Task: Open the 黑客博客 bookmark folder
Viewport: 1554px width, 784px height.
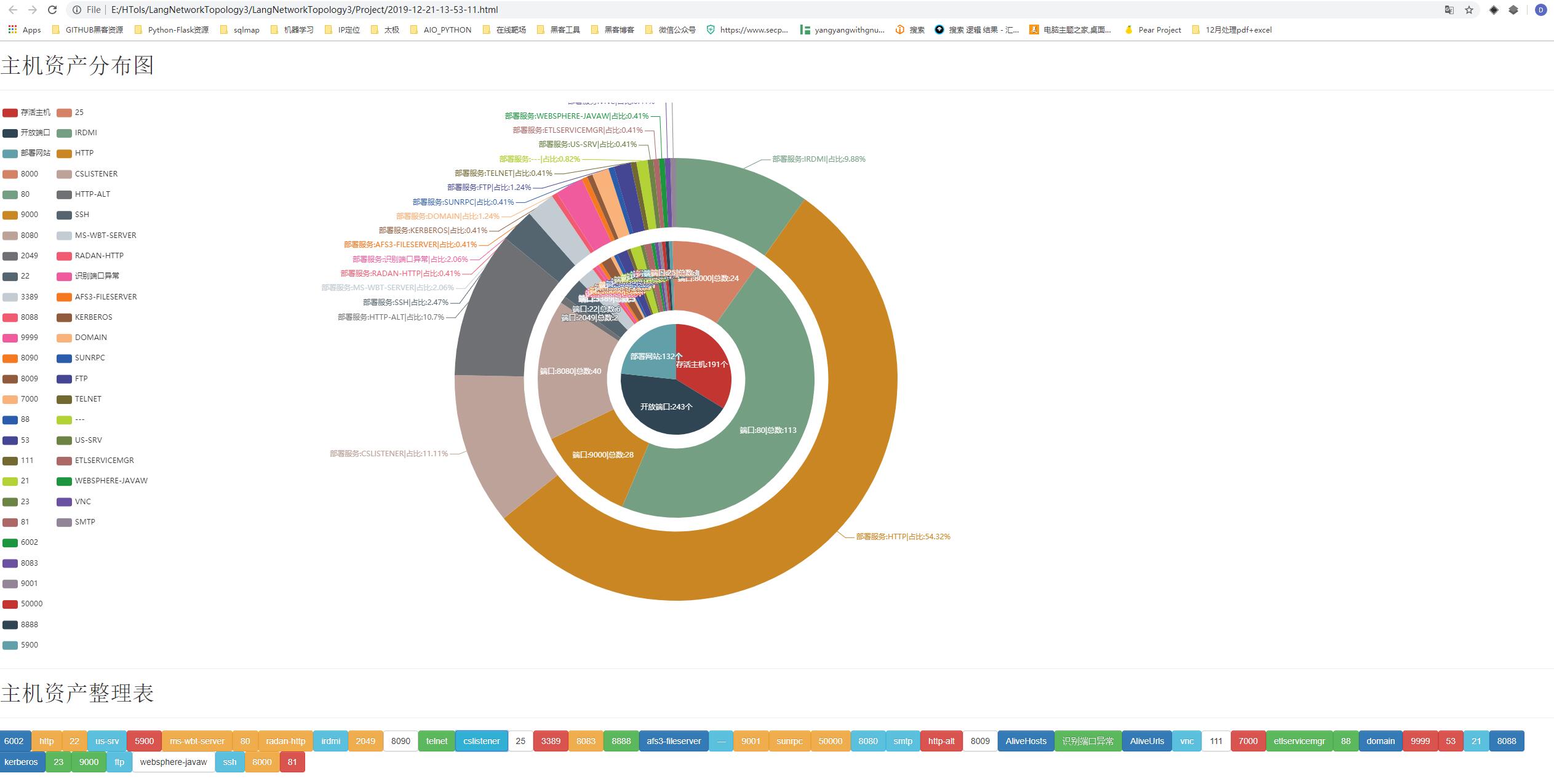Action: point(613,30)
